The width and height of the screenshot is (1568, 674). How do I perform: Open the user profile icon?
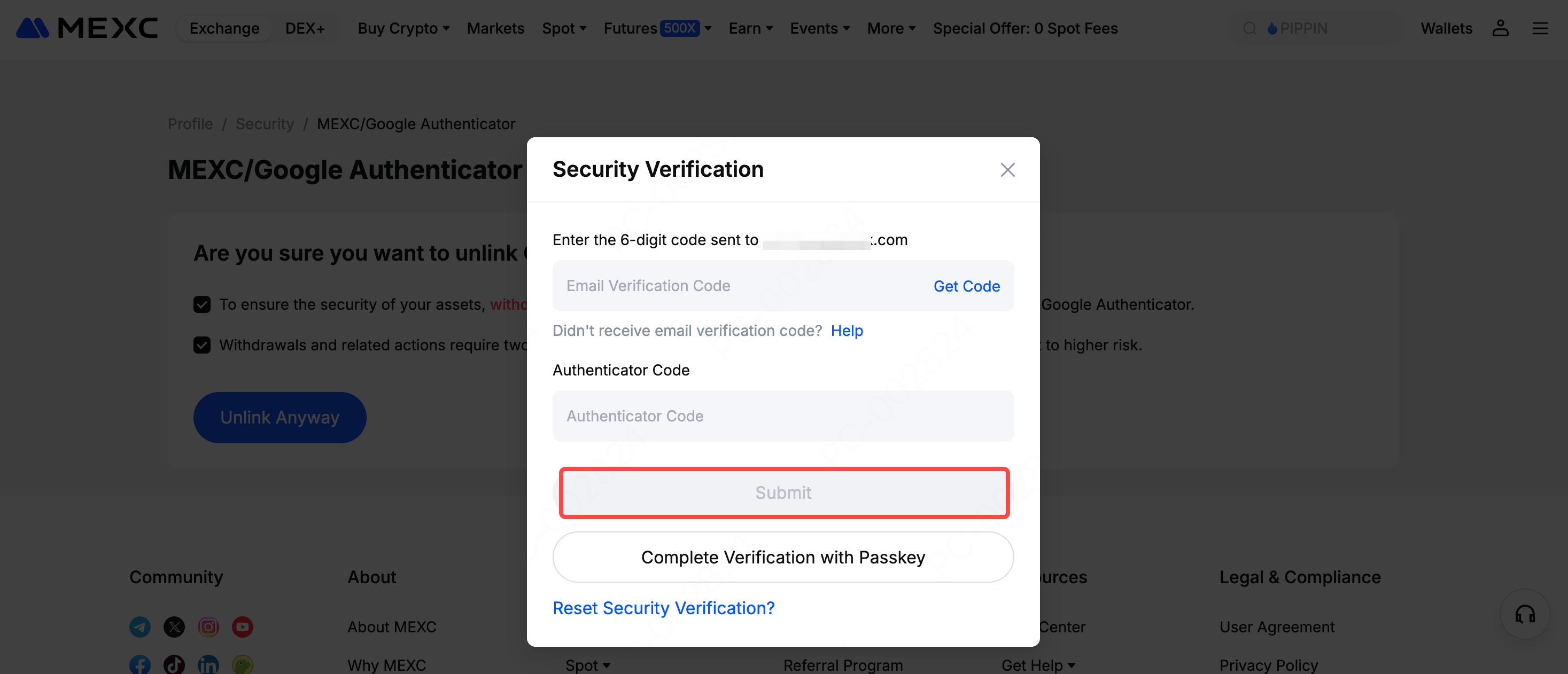1500,28
